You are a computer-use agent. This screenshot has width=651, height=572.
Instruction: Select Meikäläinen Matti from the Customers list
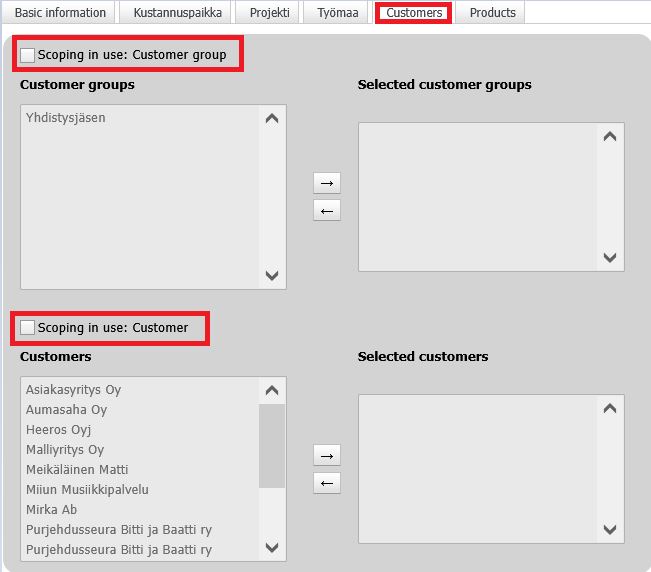pyautogui.click(x=77, y=470)
